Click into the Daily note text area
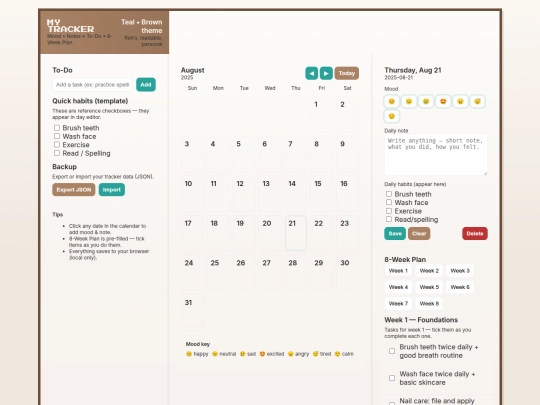Image resolution: width=540 pixels, height=405 pixels. (436, 155)
